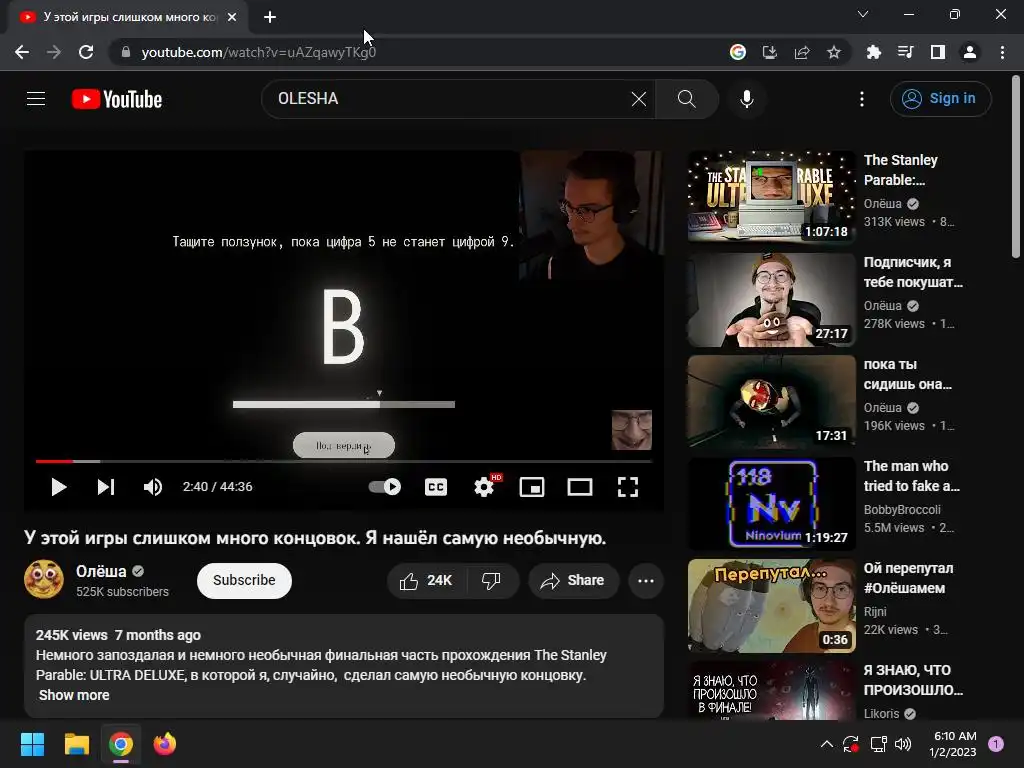Start voice search with the microphone

(x=746, y=99)
